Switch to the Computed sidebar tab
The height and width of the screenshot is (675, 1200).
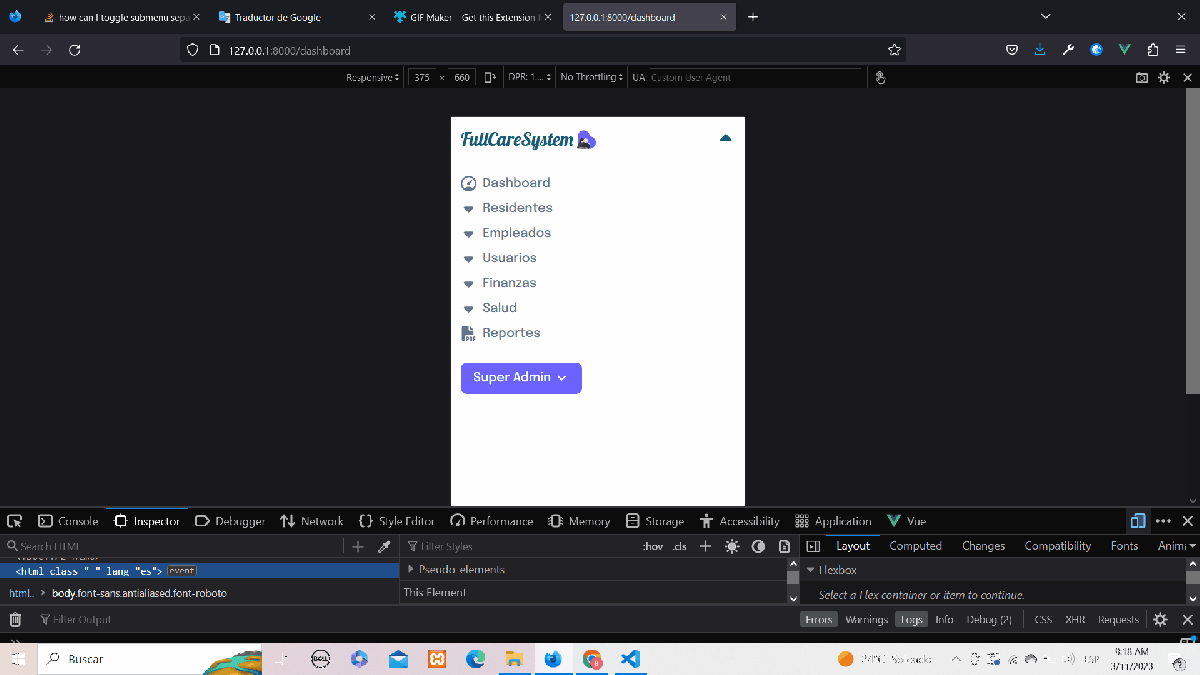point(915,547)
